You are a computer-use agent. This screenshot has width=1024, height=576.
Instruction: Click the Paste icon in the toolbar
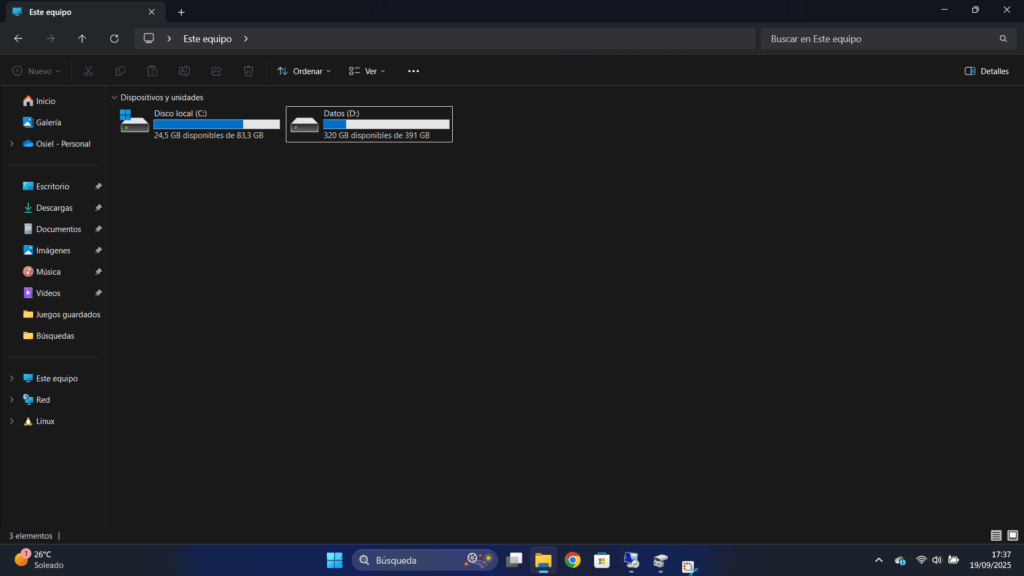(152, 71)
